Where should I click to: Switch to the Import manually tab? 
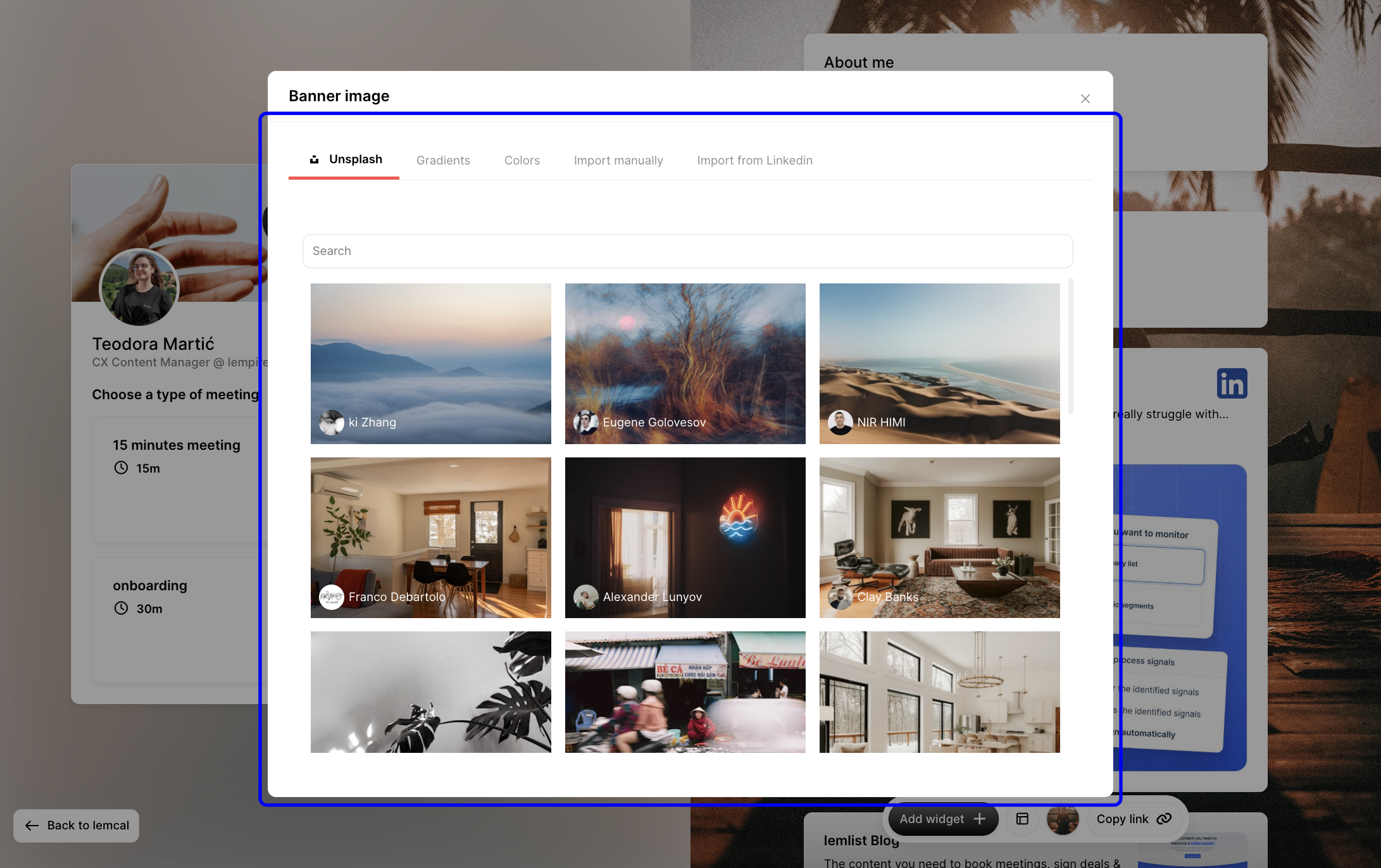[618, 160]
